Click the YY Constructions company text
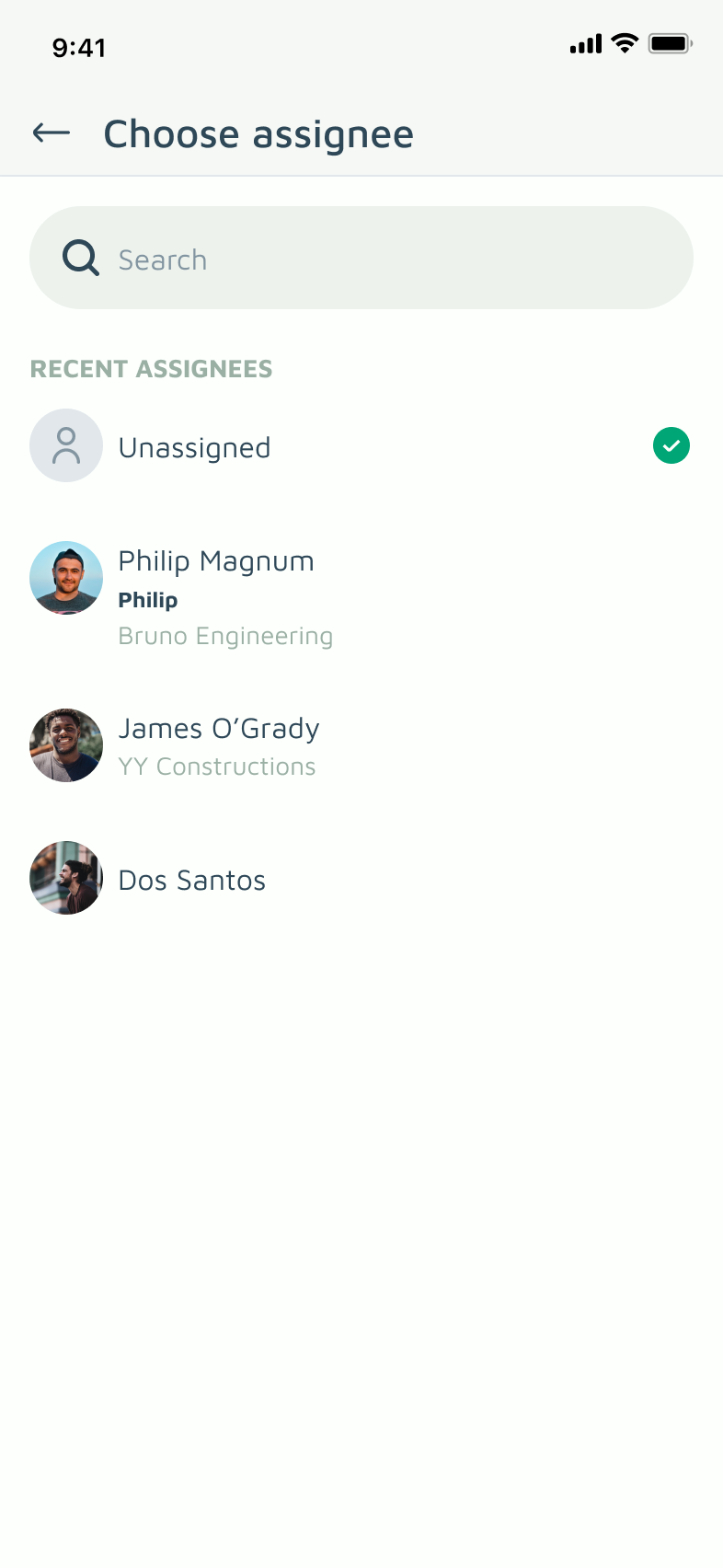Screen dimensions: 723x1568 [x=217, y=767]
